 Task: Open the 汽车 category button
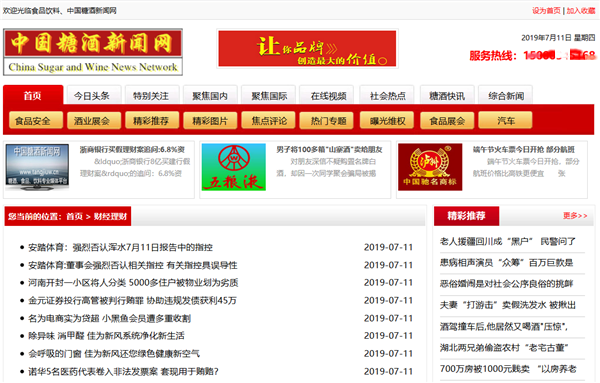(505, 121)
